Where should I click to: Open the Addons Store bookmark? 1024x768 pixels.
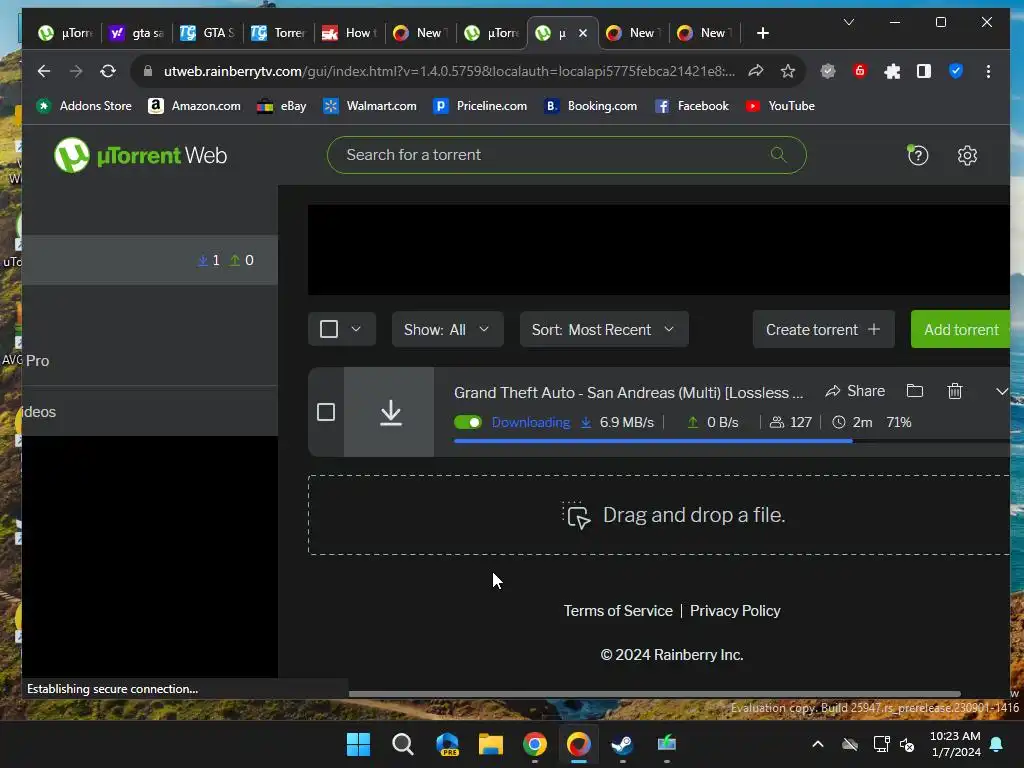84,106
